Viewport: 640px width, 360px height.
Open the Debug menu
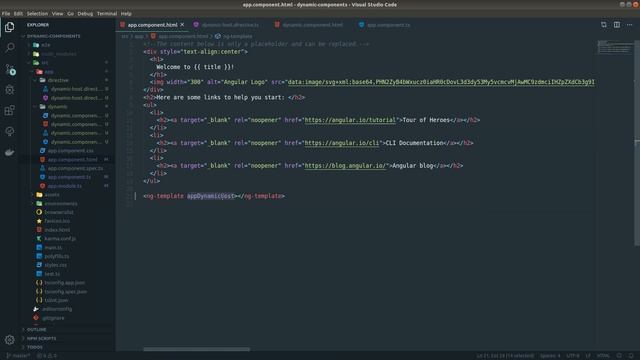pyautogui.click(x=85, y=13)
